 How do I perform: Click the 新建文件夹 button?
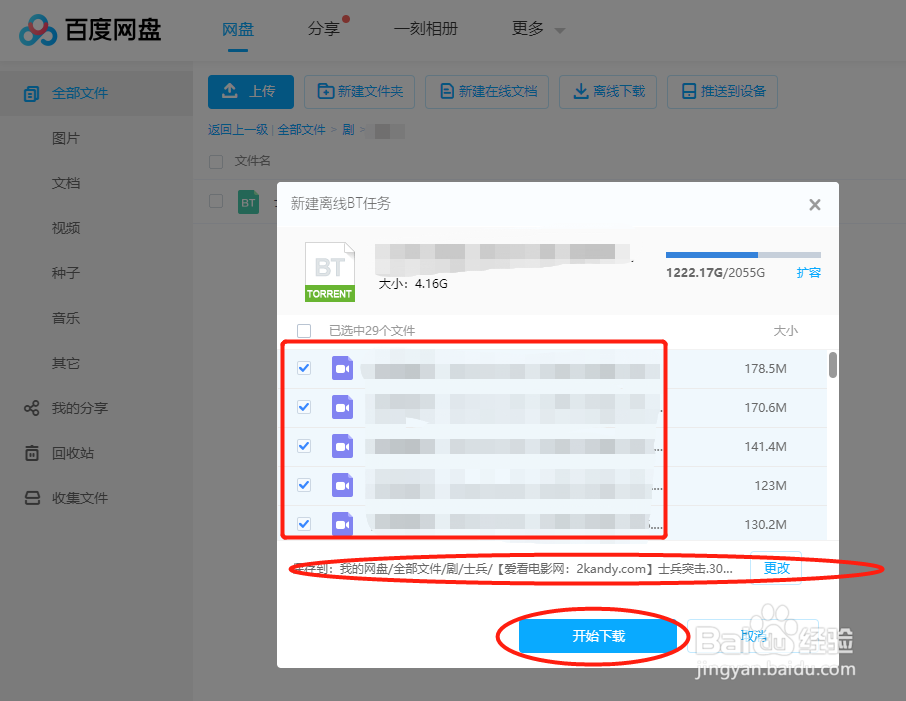[x=359, y=91]
